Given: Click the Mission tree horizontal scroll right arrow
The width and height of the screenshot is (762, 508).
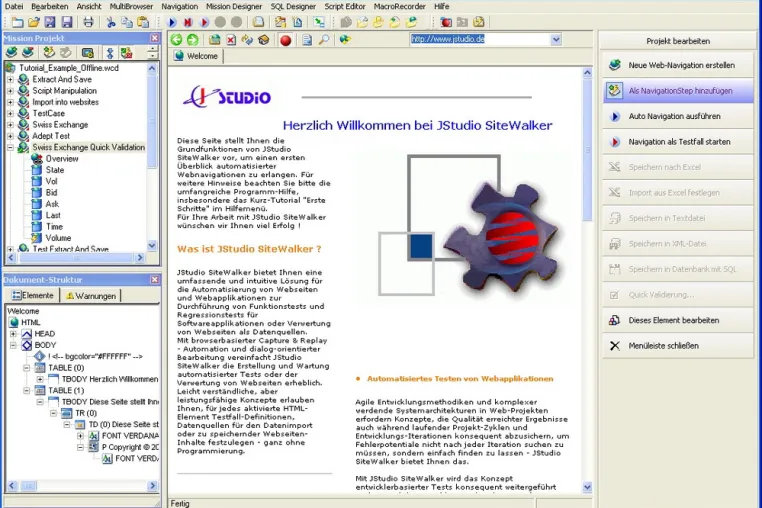Looking at the screenshot, I should click(140, 258).
